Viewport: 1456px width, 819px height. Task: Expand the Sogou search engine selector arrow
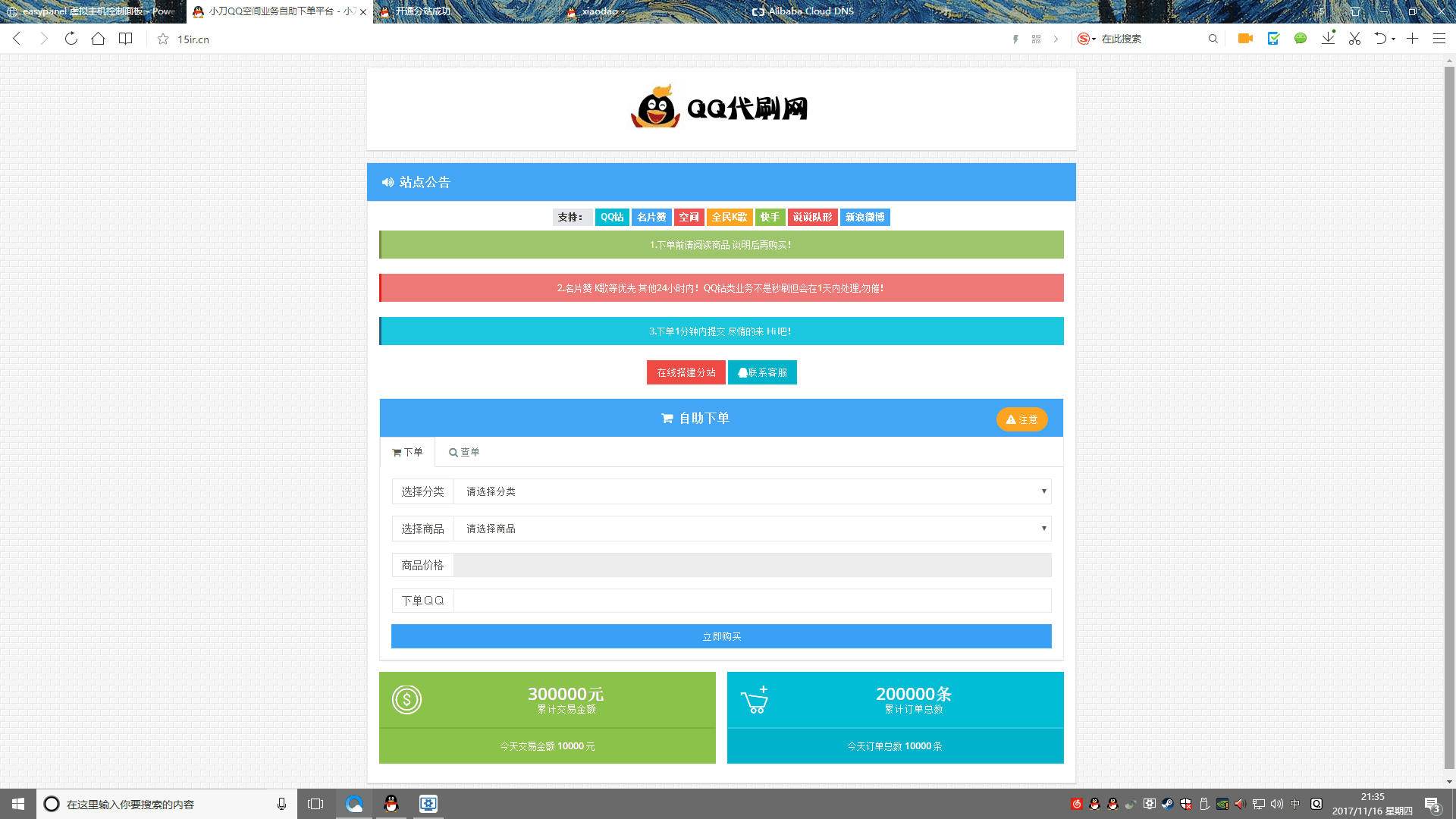tap(1094, 39)
